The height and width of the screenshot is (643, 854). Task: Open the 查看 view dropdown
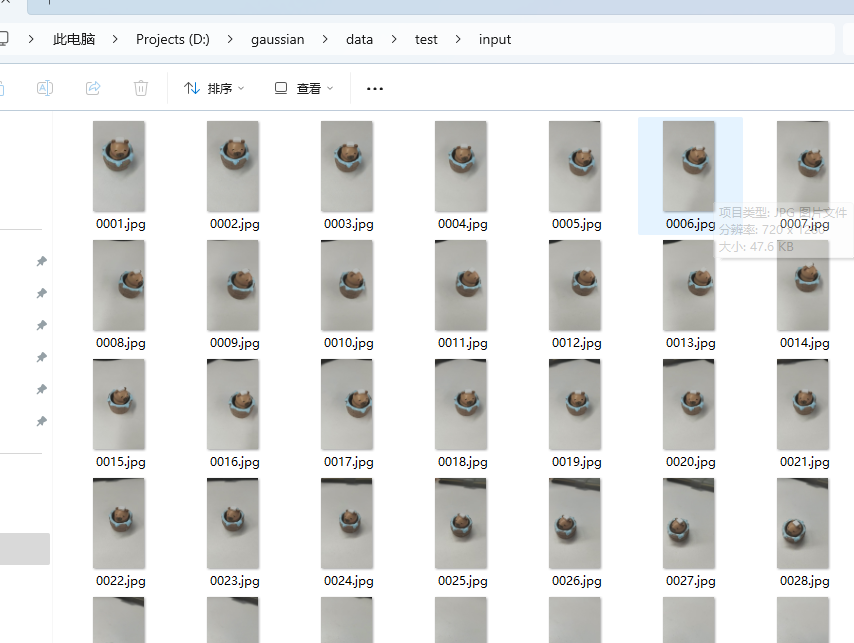coord(304,89)
